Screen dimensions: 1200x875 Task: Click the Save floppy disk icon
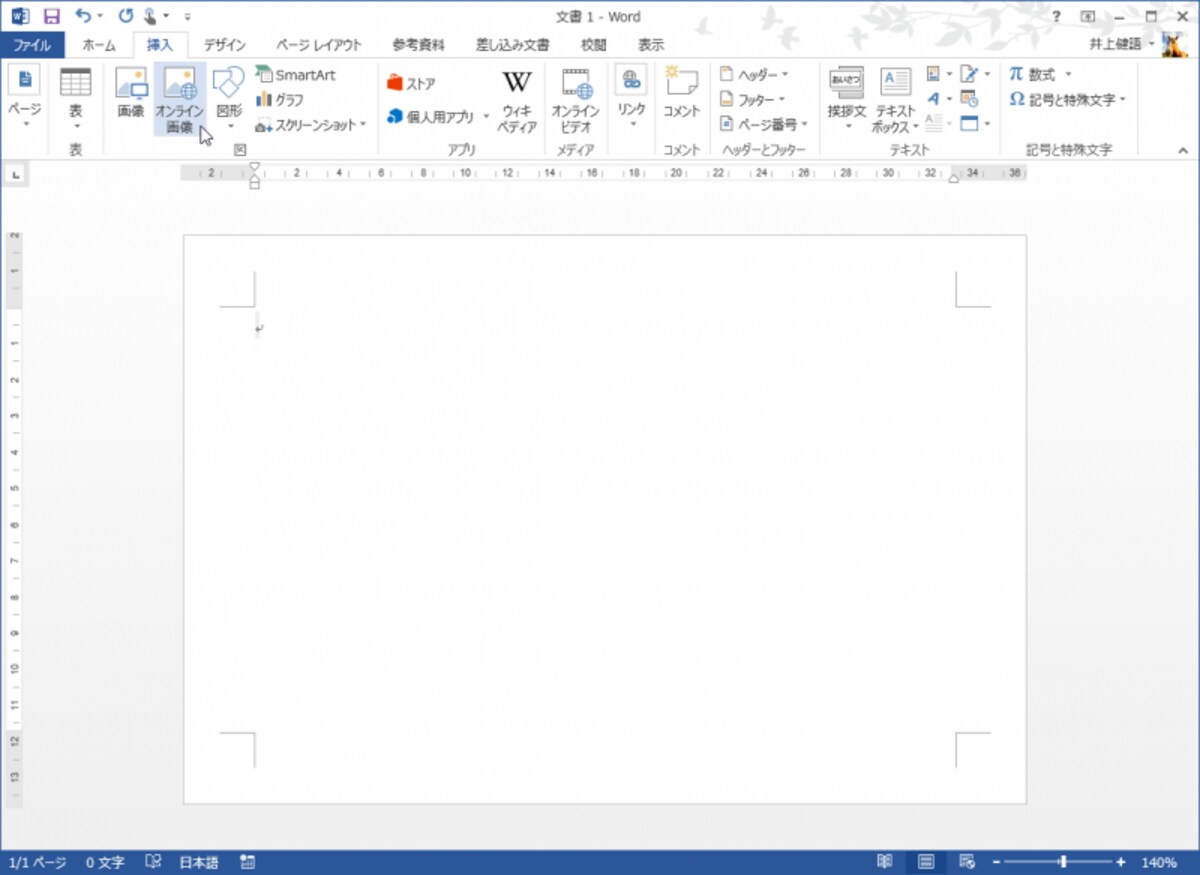pos(52,16)
